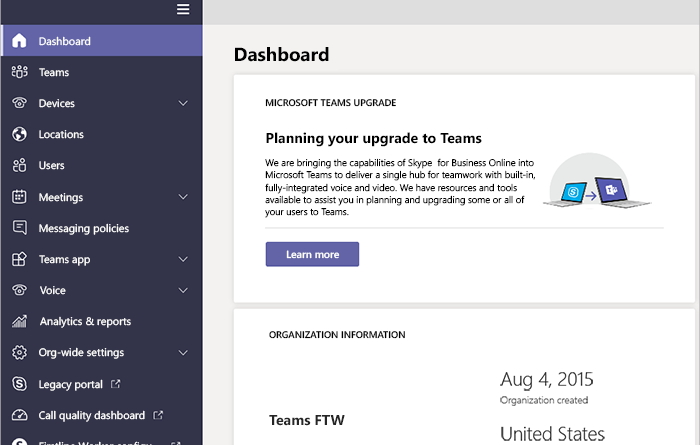Expand the Org-wide settings chevron
Viewport: 700px width, 445px height.
(183, 352)
